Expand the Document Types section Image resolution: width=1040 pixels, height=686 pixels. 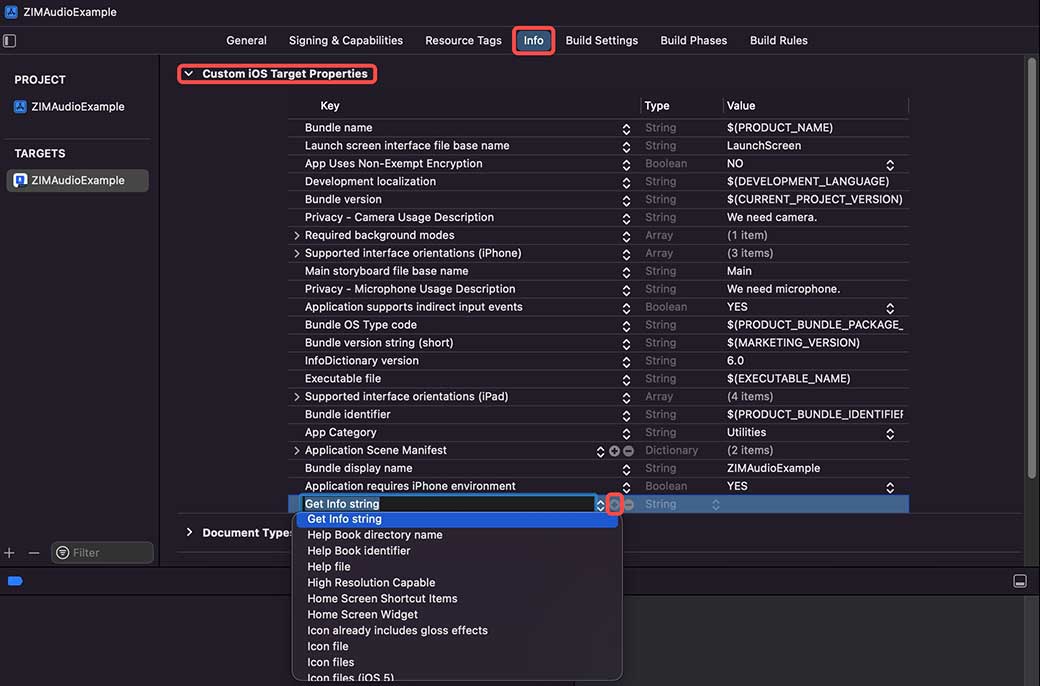coord(189,532)
